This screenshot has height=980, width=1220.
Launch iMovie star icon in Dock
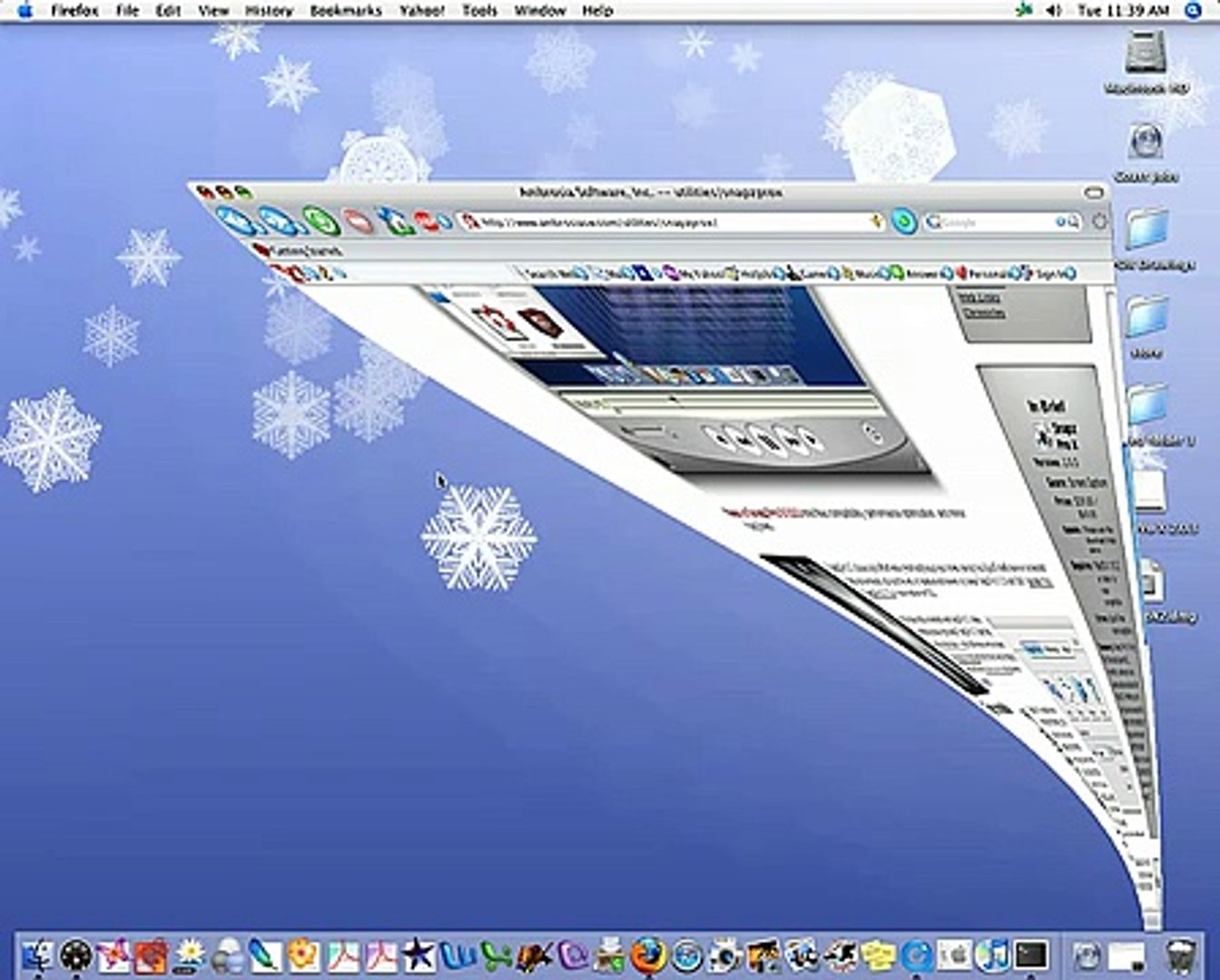click(418, 955)
